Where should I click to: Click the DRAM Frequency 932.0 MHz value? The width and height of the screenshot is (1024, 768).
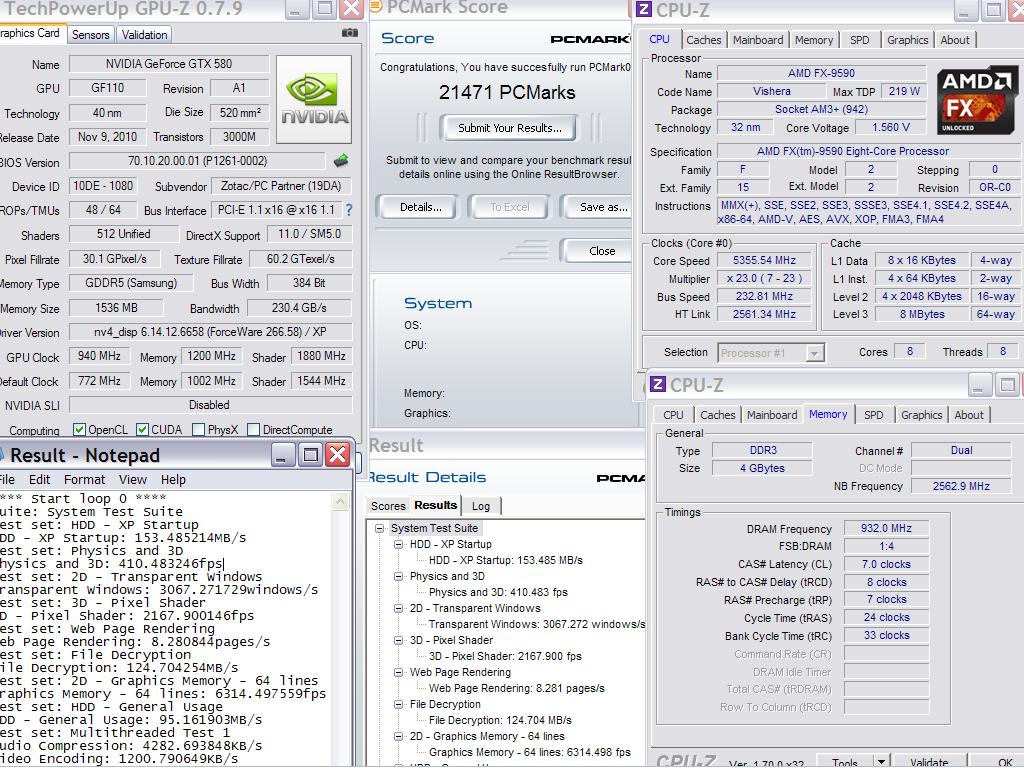pos(886,528)
